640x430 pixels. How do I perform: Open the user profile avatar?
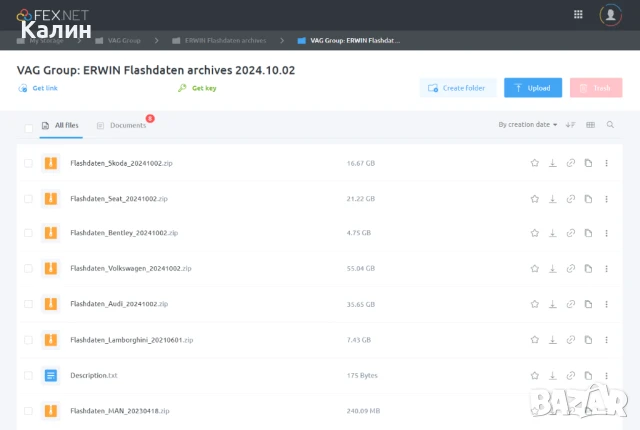tap(609, 14)
